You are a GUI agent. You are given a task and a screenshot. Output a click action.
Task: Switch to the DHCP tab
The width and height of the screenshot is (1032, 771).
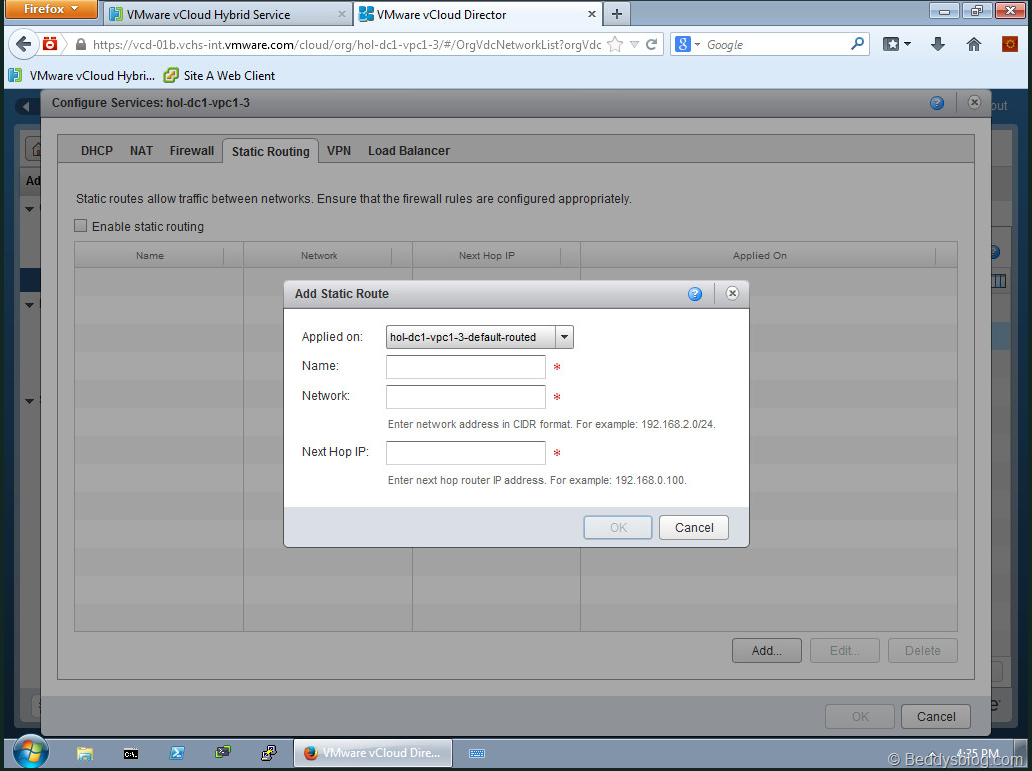point(97,151)
